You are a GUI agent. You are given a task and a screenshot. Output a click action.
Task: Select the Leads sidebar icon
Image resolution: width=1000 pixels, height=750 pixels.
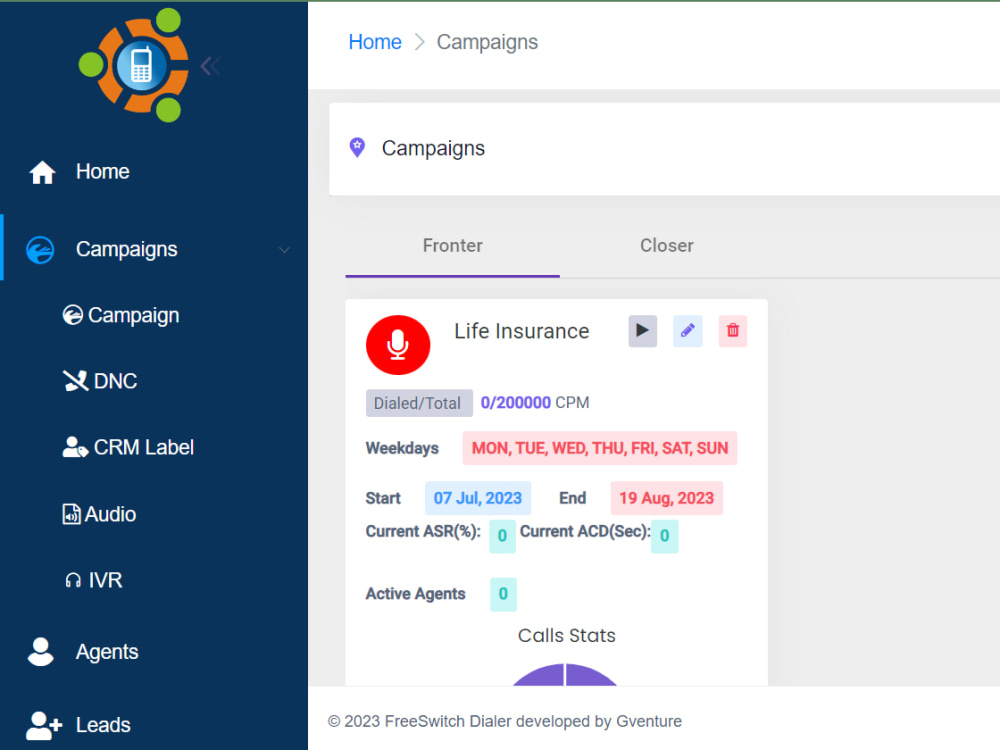coord(43,724)
